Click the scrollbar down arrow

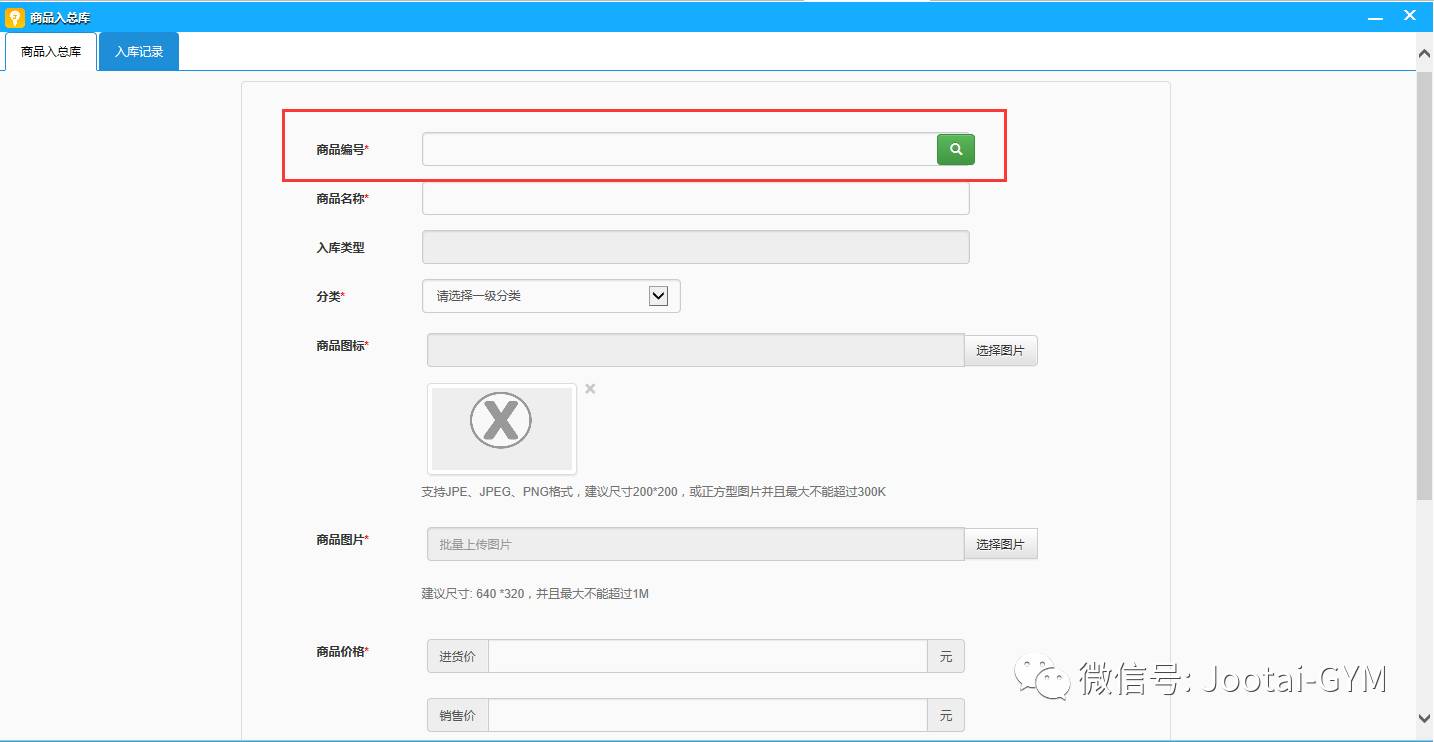tap(1425, 717)
